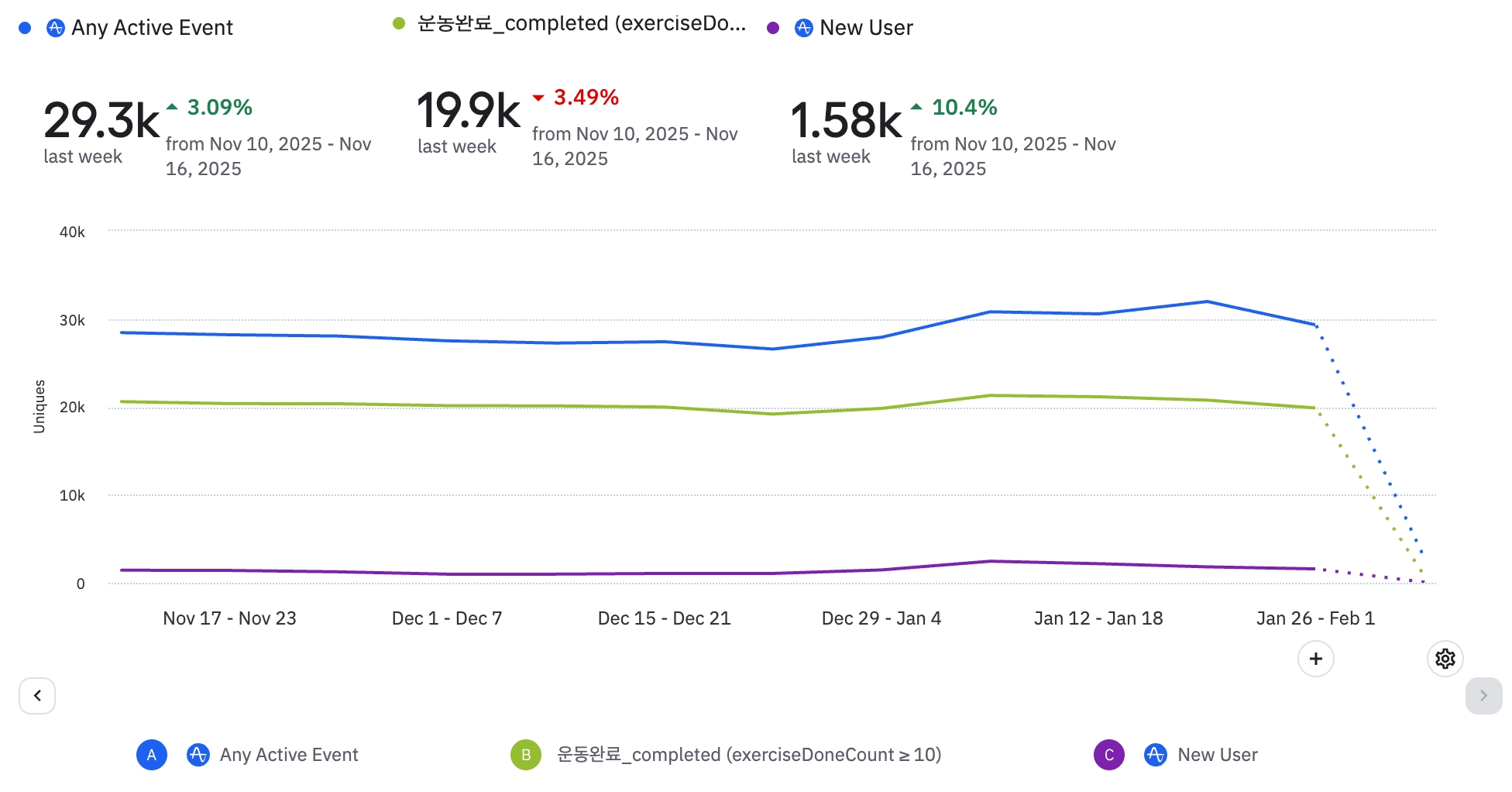Click the gear settings icon below chart

click(x=1445, y=659)
